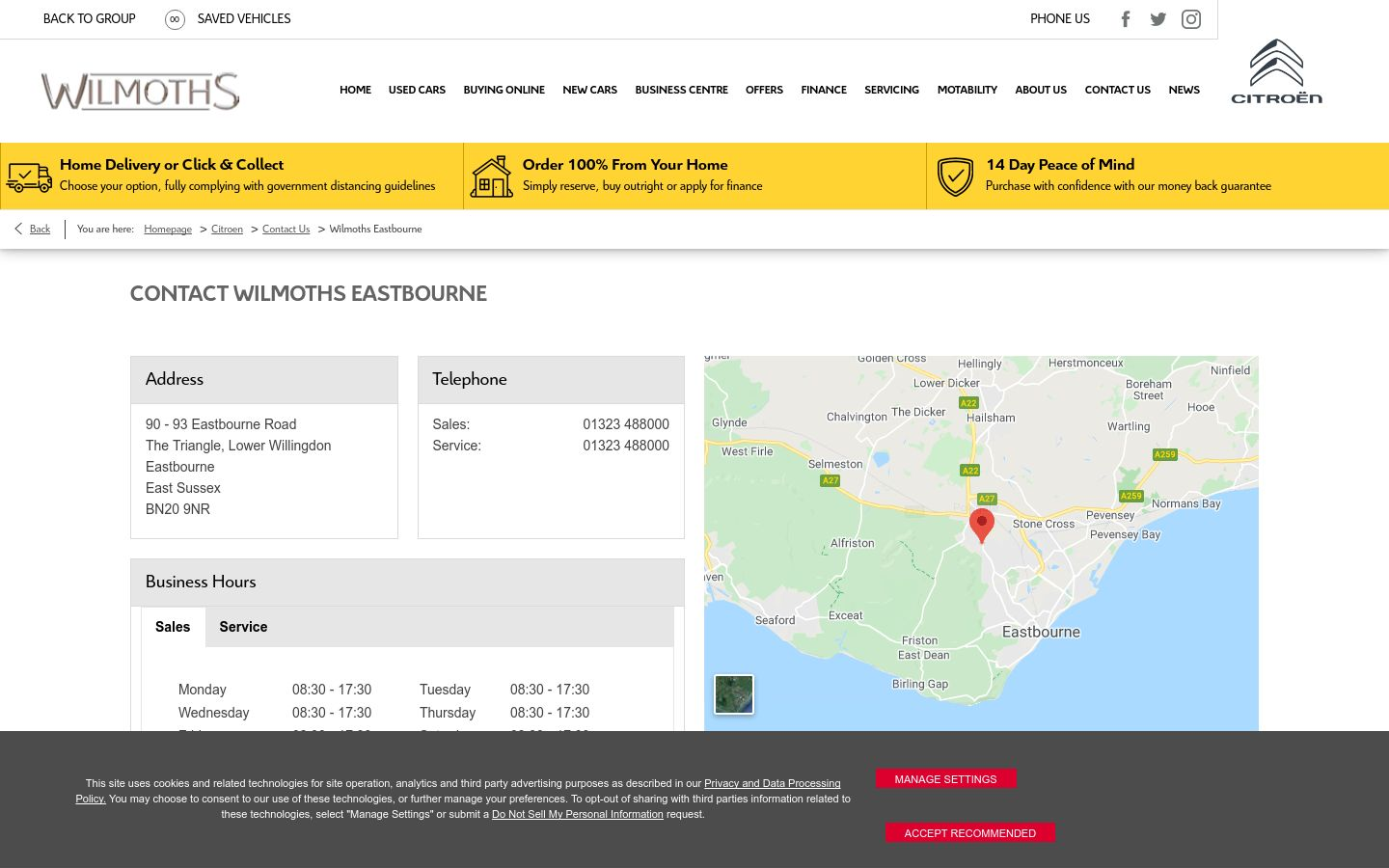The image size is (1389, 868).
Task: Click the house order-from-home icon
Action: [x=492, y=176]
